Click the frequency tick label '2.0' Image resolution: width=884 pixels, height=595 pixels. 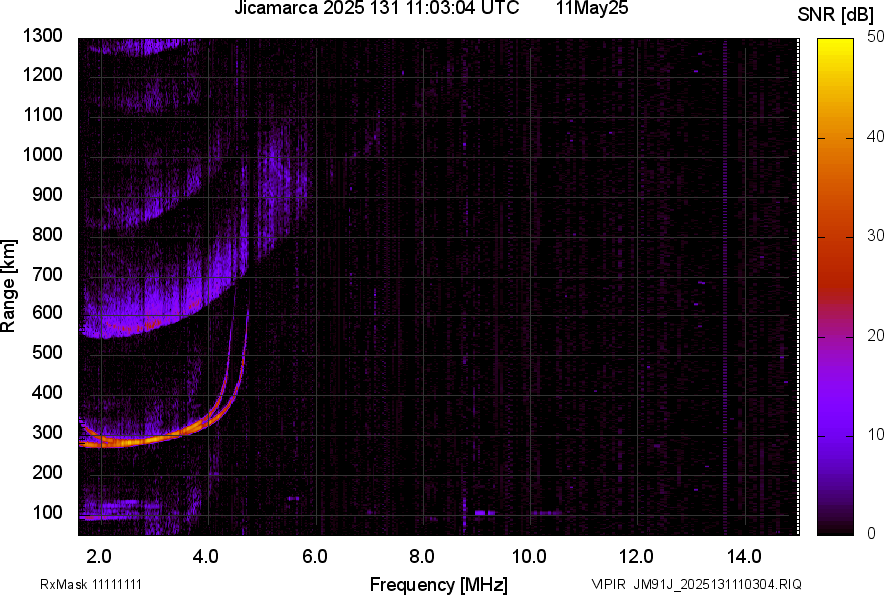pyautogui.click(x=99, y=557)
